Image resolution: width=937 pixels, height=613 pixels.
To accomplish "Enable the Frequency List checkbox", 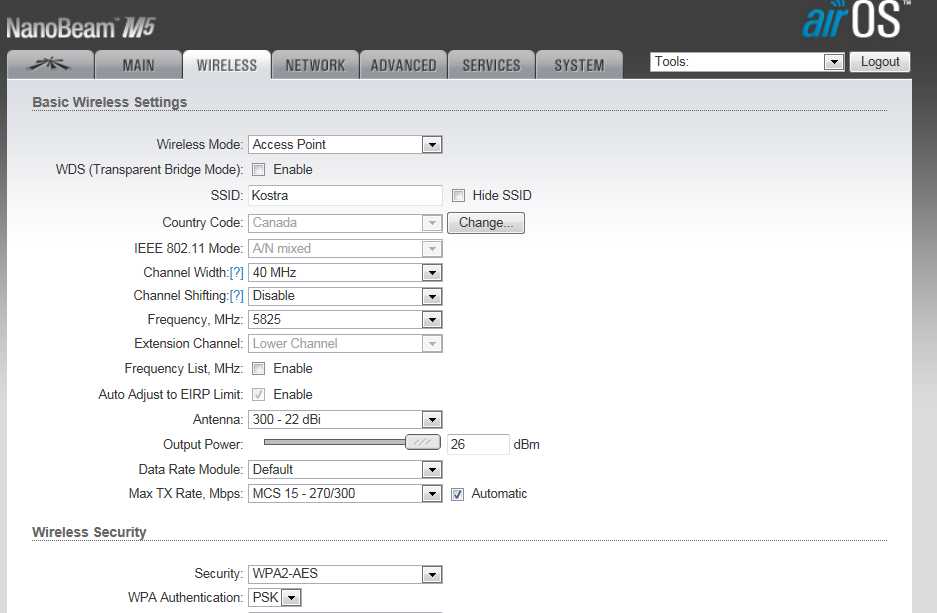I will point(259,369).
